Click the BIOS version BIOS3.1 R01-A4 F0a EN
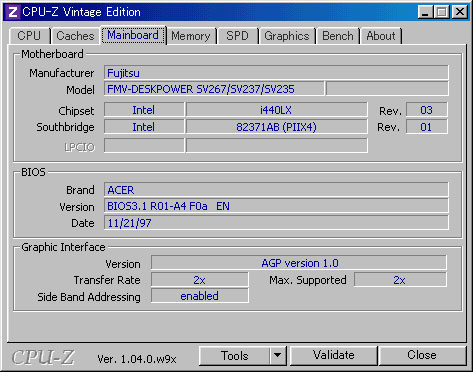 click(x=276, y=206)
